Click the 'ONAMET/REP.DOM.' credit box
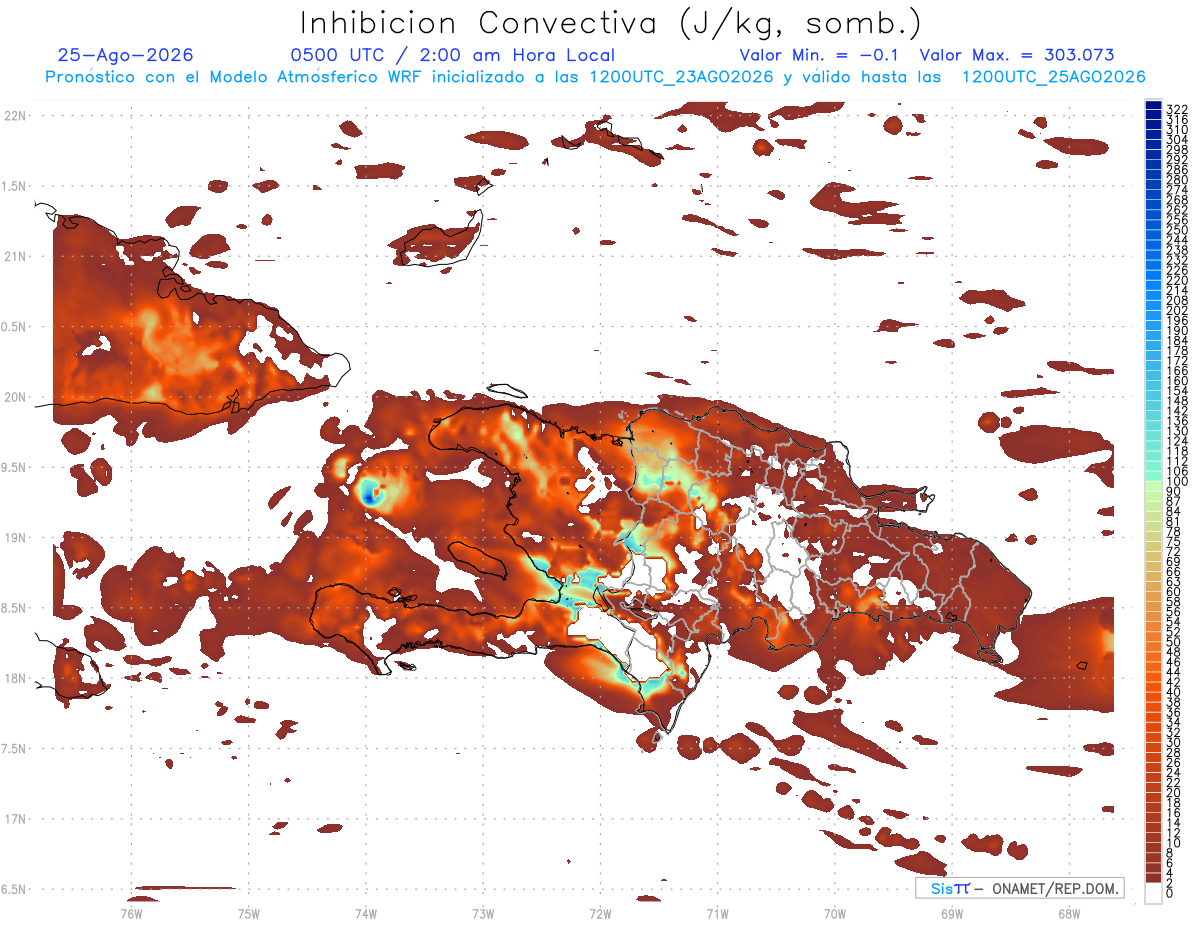Screen dimensions: 1200x927 coord(1019,888)
